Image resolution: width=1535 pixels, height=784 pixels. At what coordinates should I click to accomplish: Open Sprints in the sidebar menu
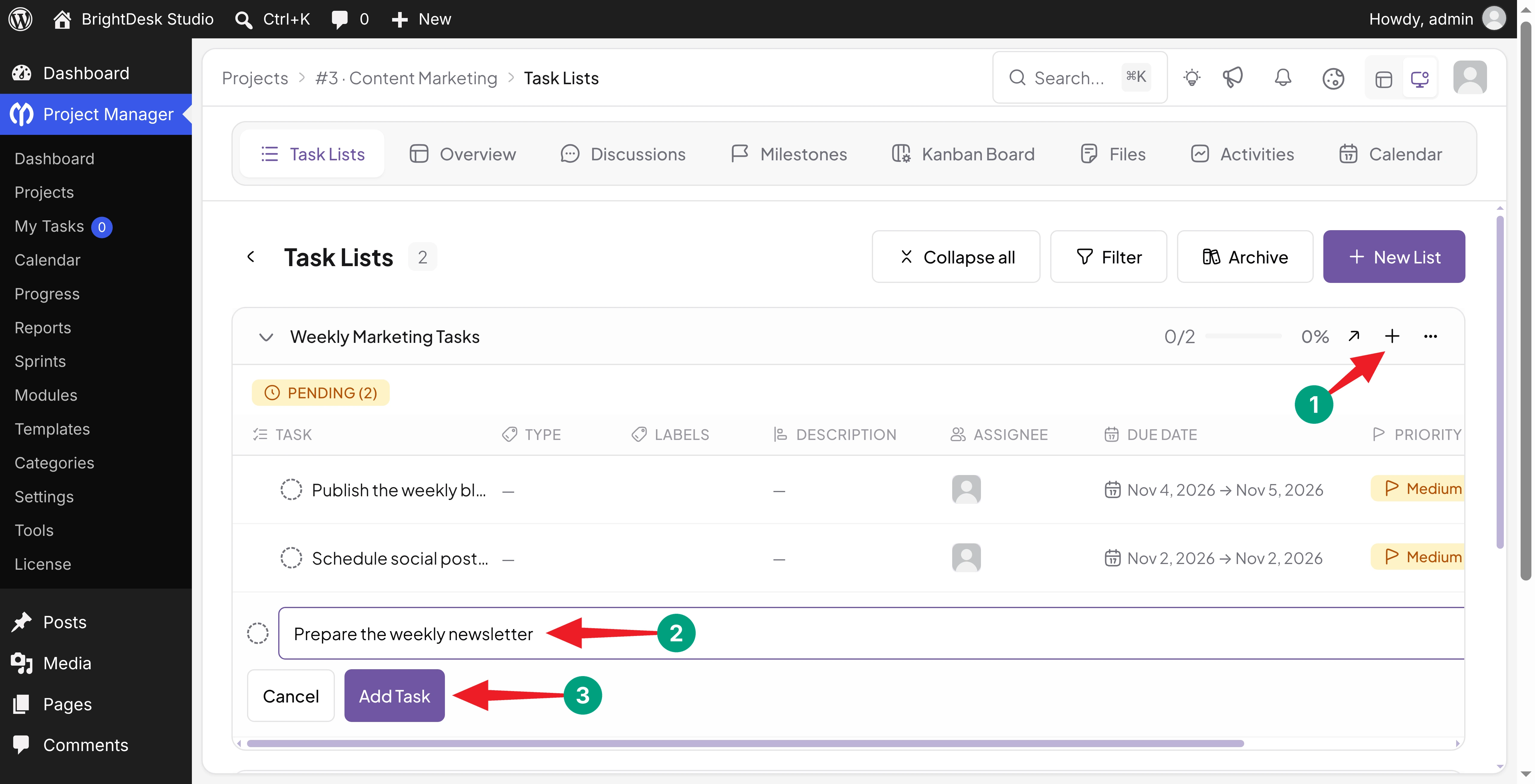coord(40,361)
